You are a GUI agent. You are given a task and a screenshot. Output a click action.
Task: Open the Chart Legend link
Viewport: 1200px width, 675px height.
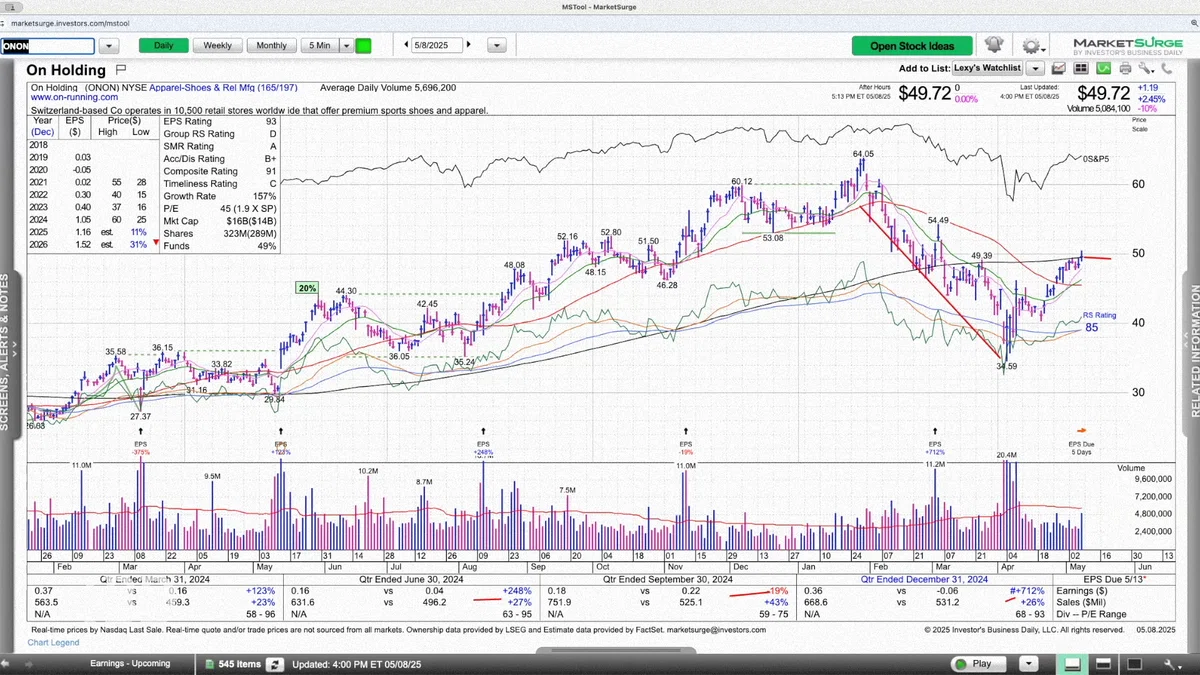(53, 642)
